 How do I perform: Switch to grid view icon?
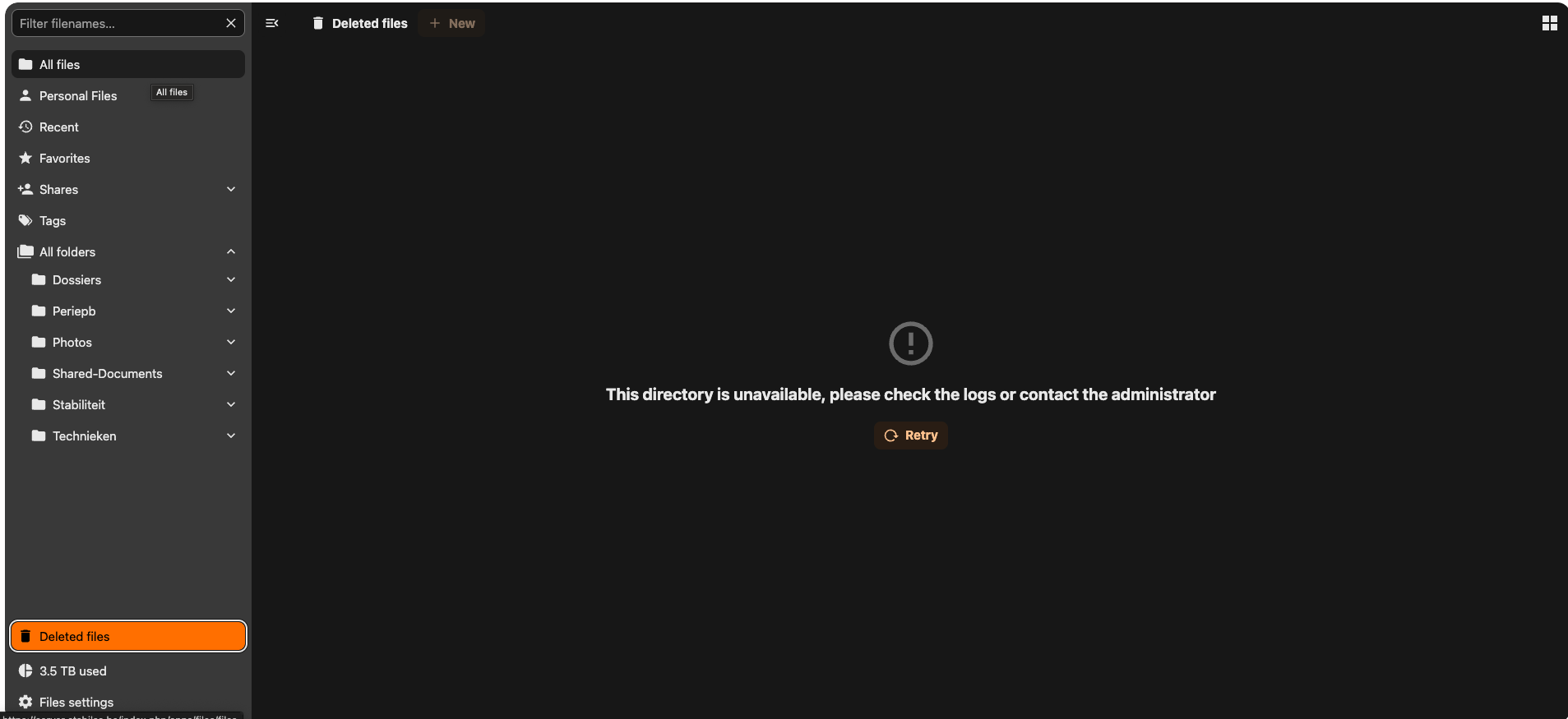tap(1549, 23)
